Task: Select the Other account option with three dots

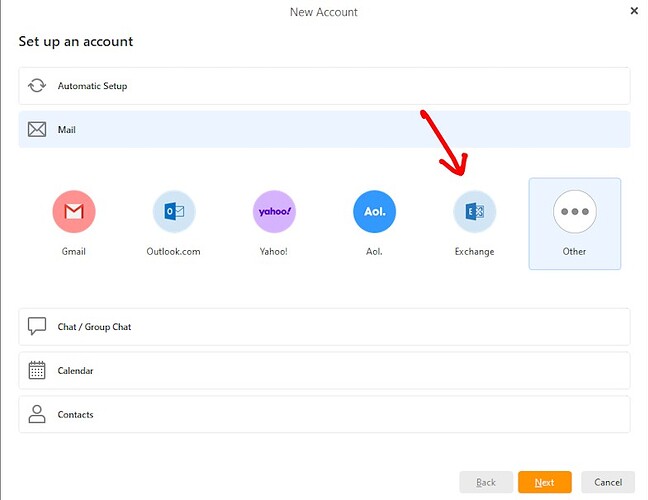Action: point(574,212)
